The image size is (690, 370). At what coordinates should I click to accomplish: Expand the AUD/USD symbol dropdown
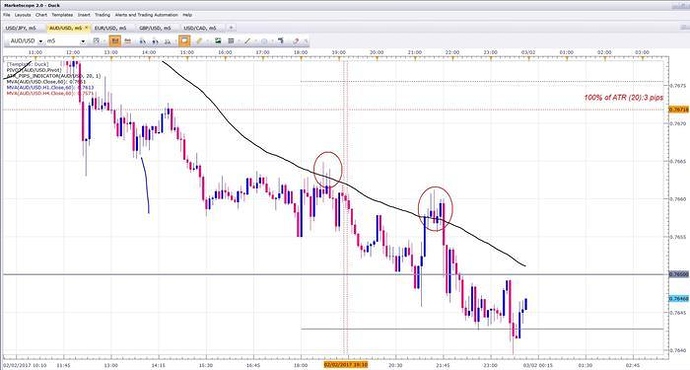click(40, 41)
